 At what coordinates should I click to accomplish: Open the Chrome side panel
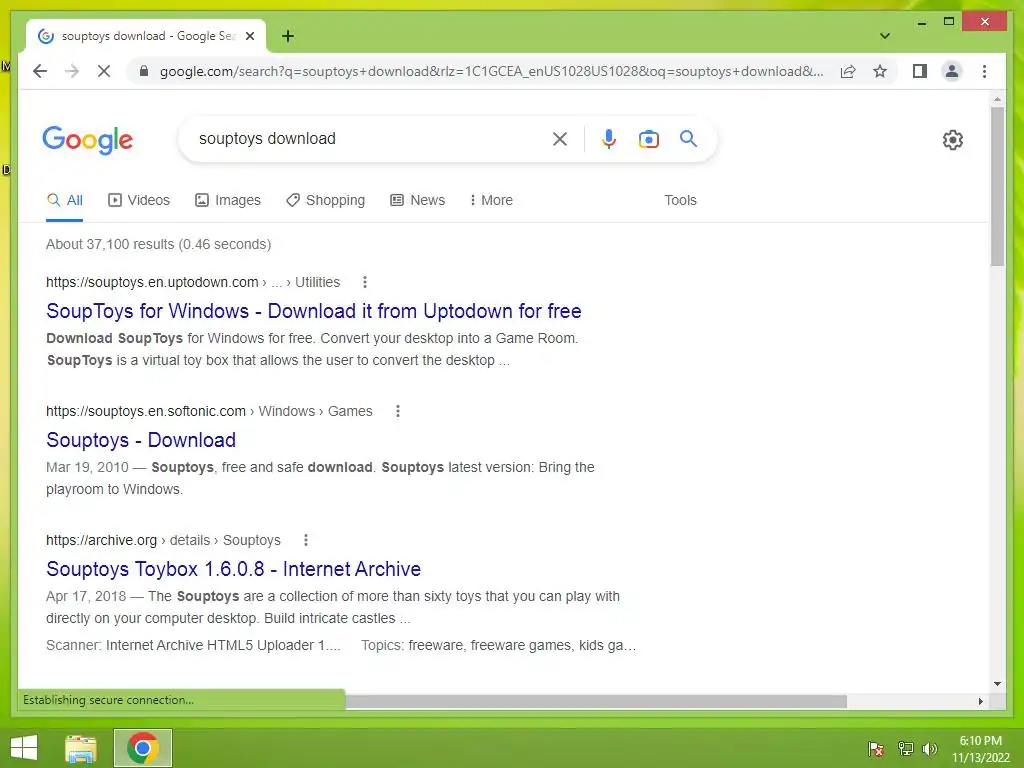[x=920, y=71]
